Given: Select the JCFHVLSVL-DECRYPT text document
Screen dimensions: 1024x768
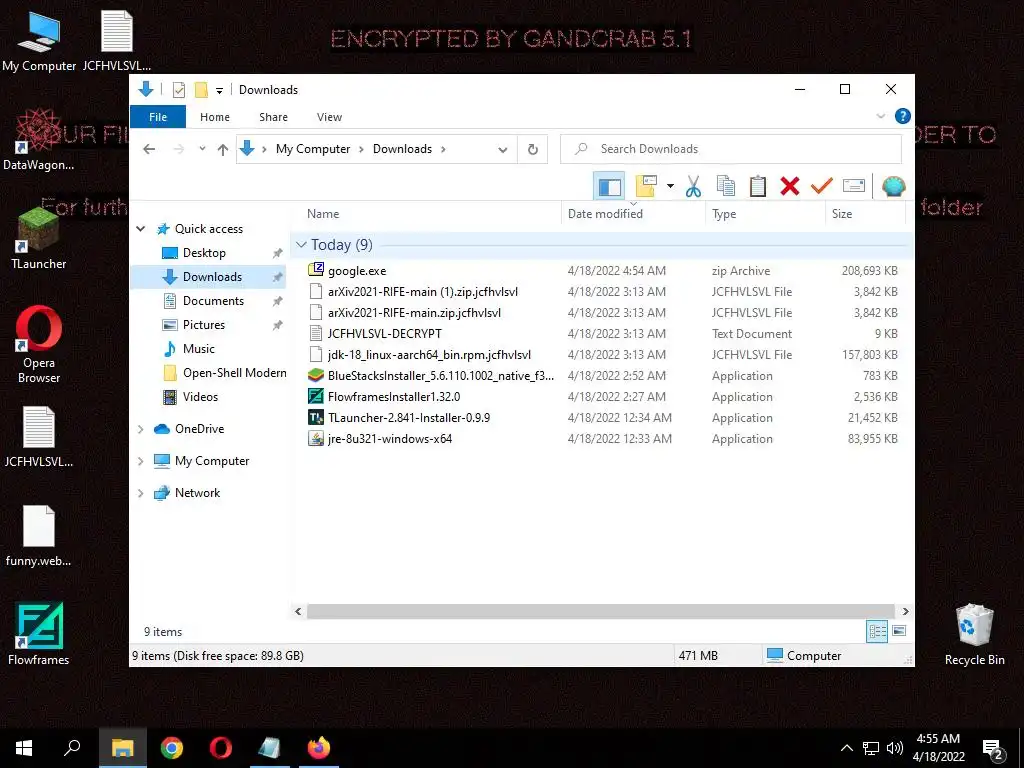Looking at the screenshot, I should [x=385, y=334].
